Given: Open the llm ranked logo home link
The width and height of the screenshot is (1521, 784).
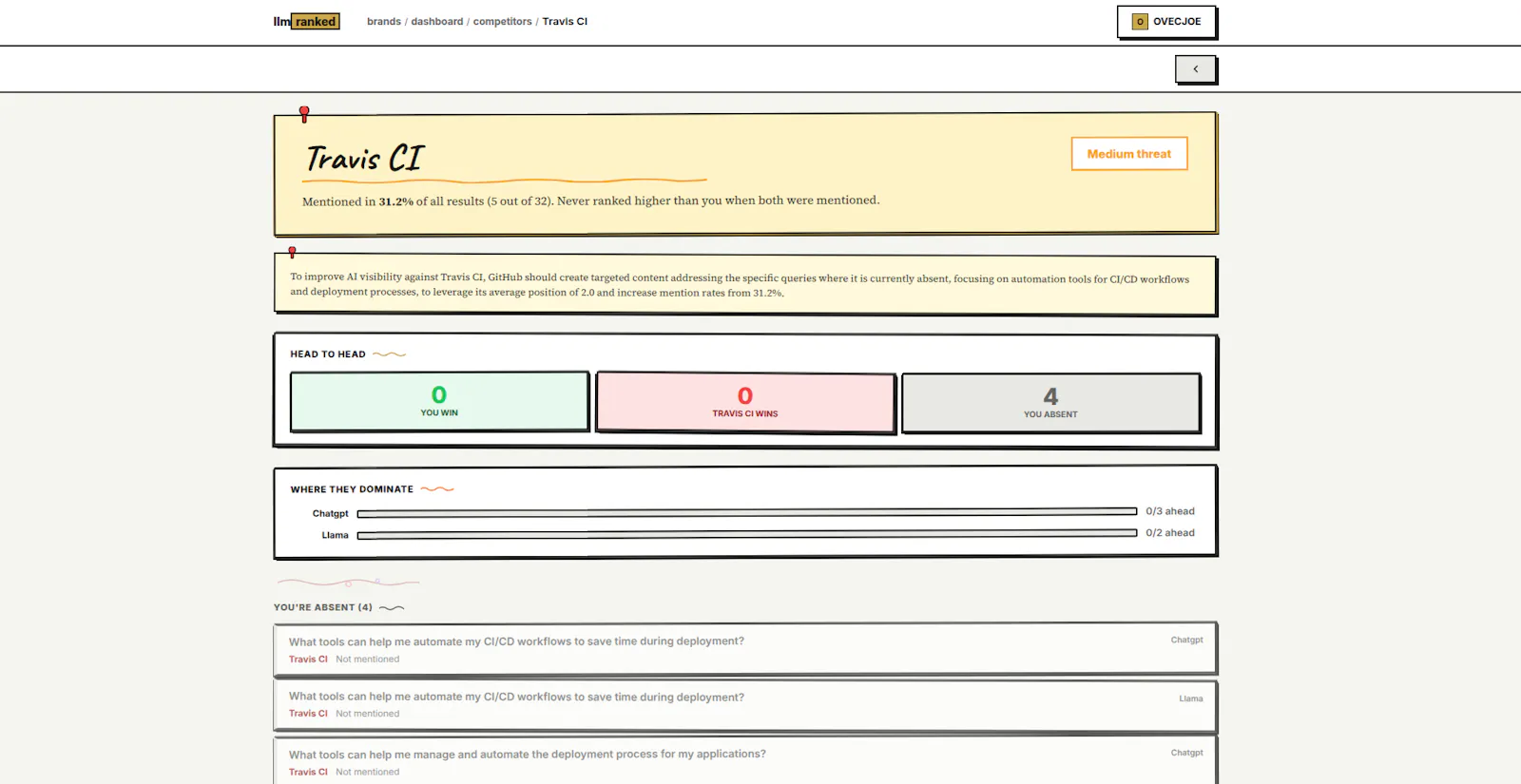Looking at the screenshot, I should pyautogui.click(x=306, y=21).
